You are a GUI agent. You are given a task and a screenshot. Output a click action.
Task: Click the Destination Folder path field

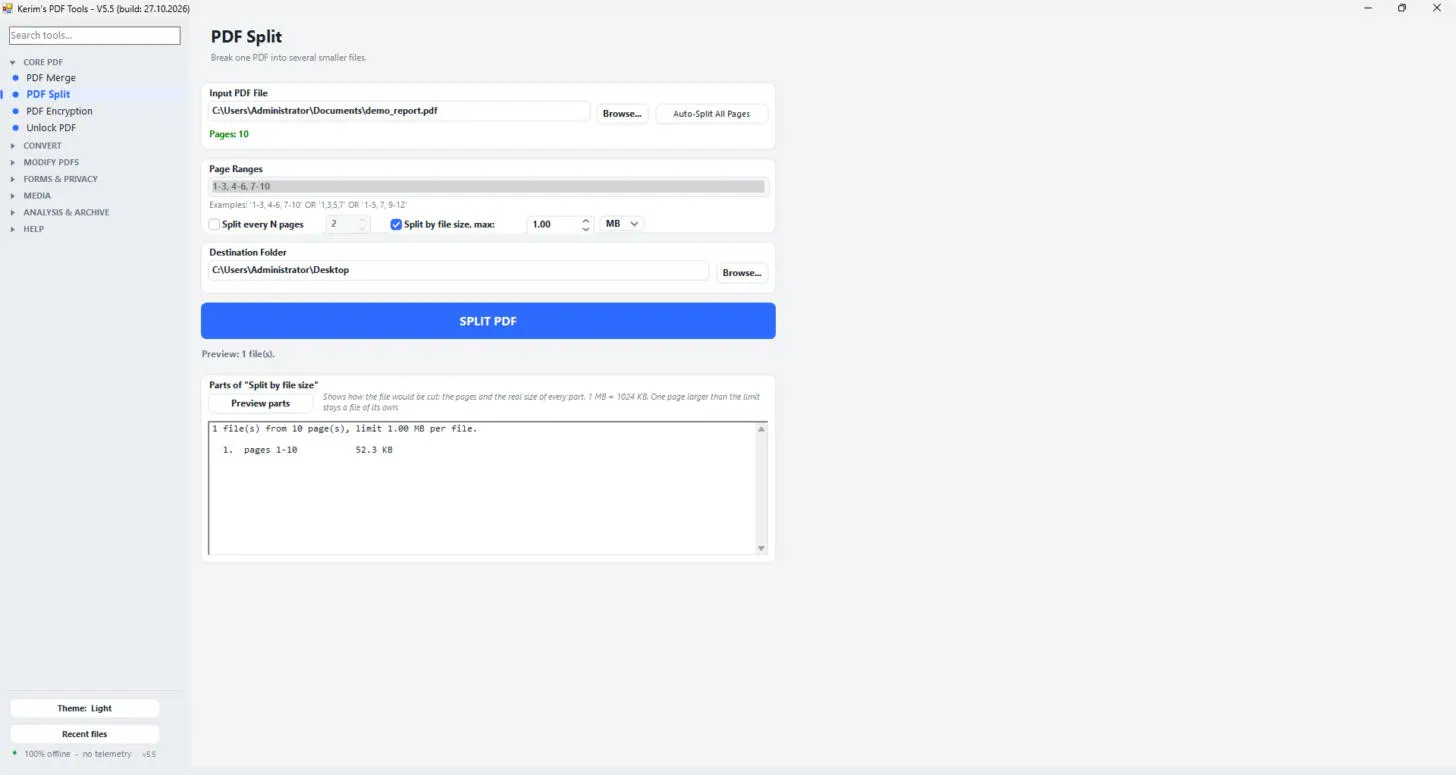coord(459,271)
